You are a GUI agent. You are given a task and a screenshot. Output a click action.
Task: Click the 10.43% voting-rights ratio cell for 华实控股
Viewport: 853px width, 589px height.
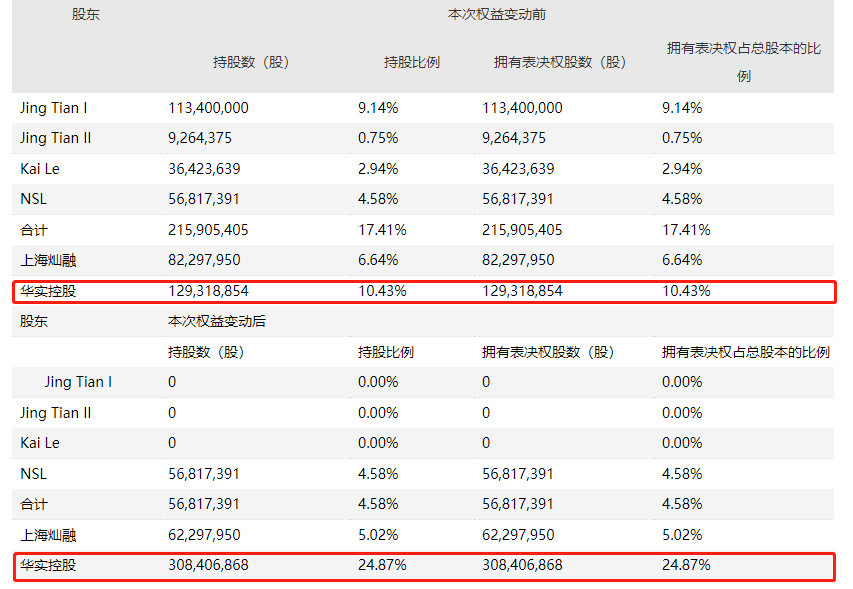point(686,291)
